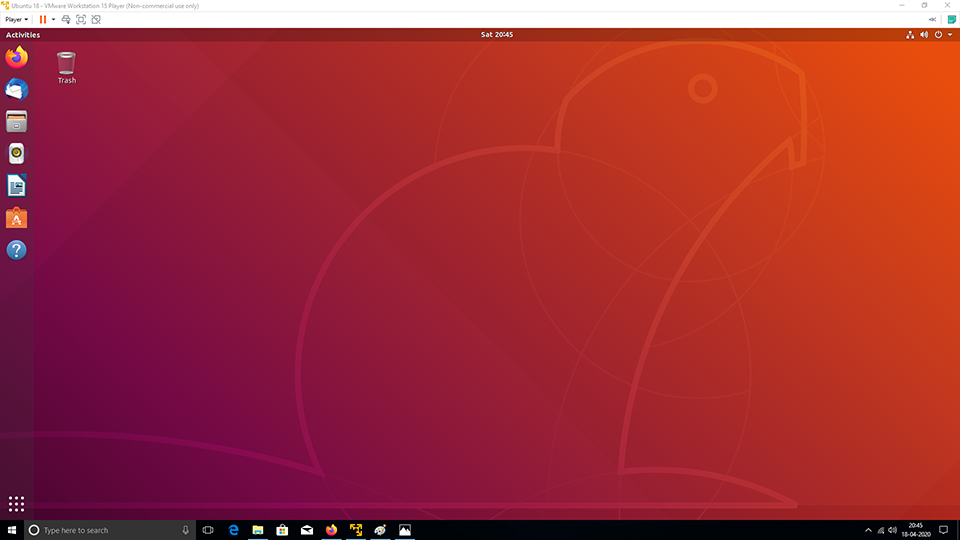Click the Windows tray speaker icon
960x540 pixels.
pyautogui.click(x=893, y=530)
